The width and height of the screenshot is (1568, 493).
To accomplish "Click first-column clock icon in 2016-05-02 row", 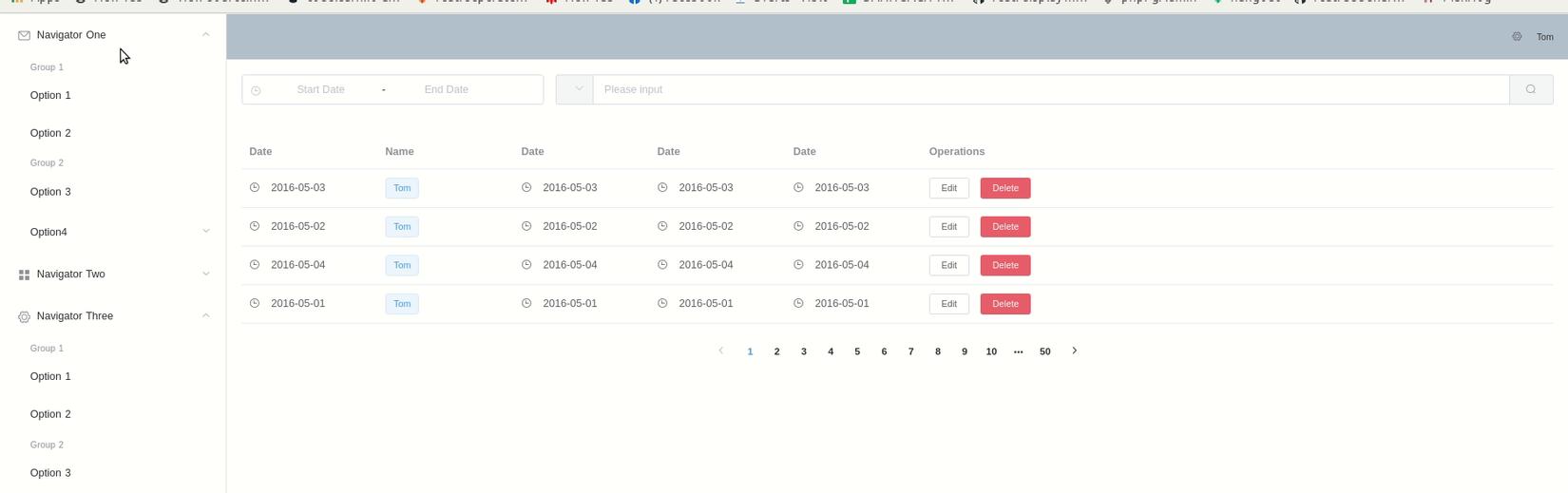I will (x=255, y=226).
